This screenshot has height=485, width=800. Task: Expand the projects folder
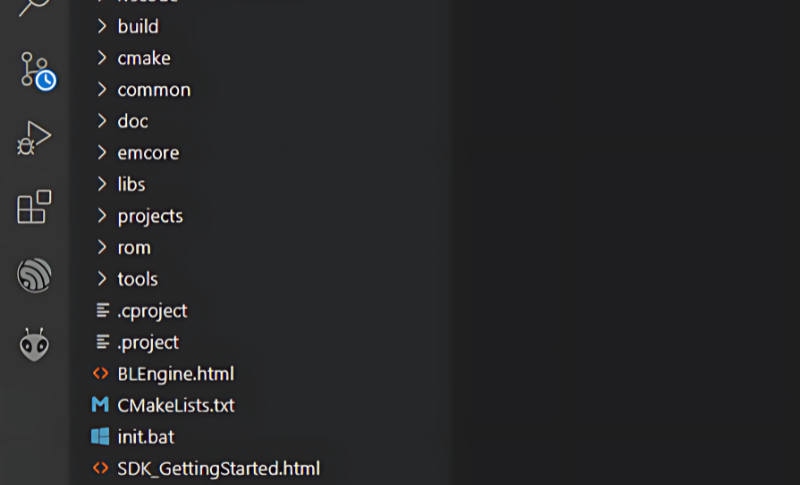tap(150, 216)
